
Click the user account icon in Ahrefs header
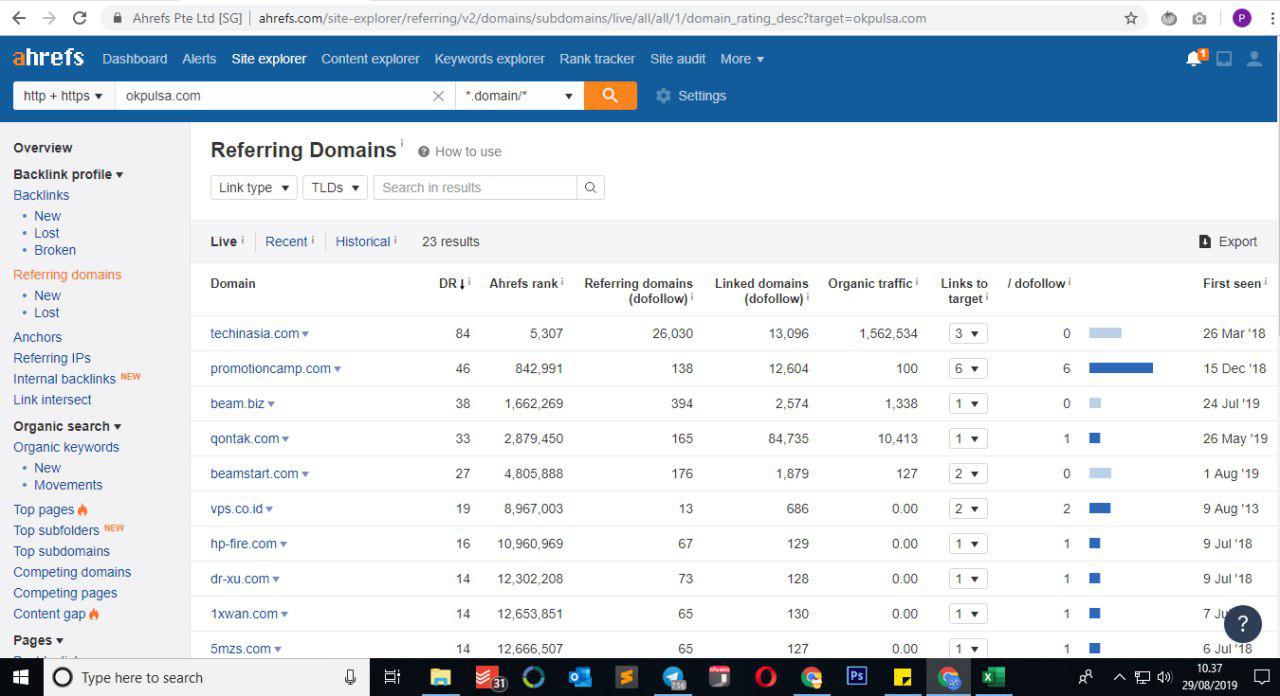[1254, 59]
